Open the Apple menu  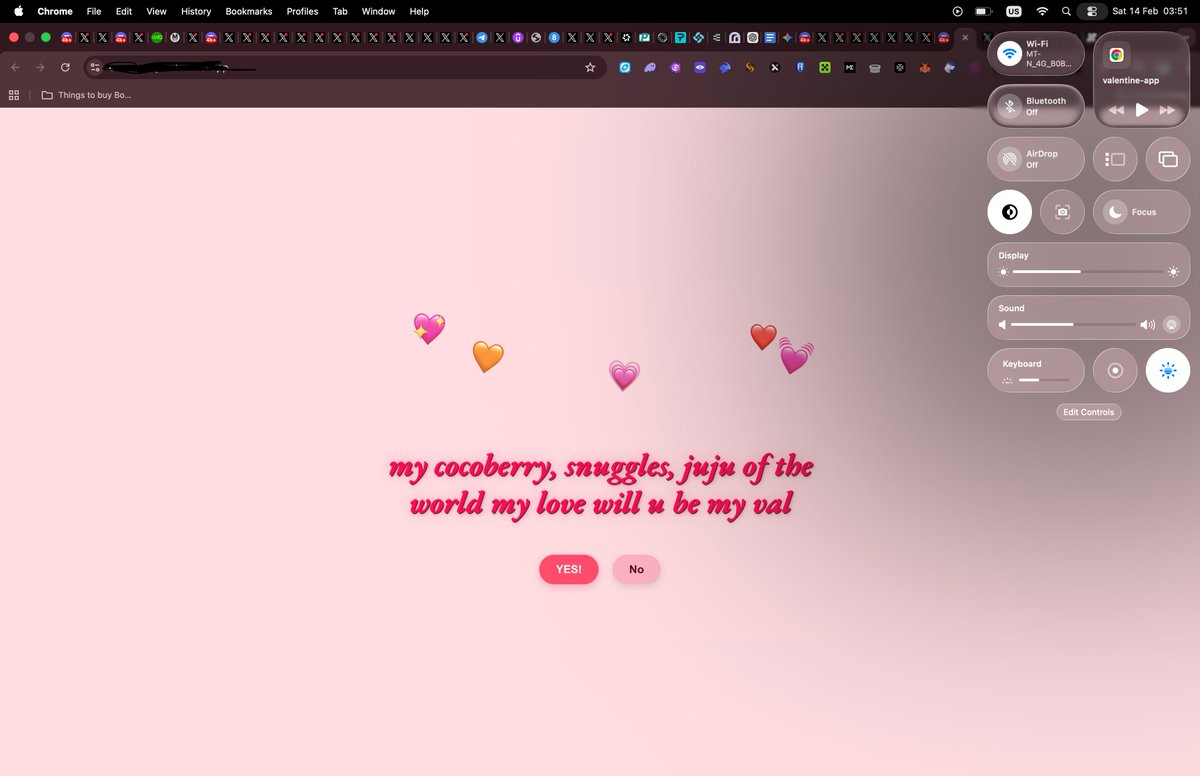(18, 11)
